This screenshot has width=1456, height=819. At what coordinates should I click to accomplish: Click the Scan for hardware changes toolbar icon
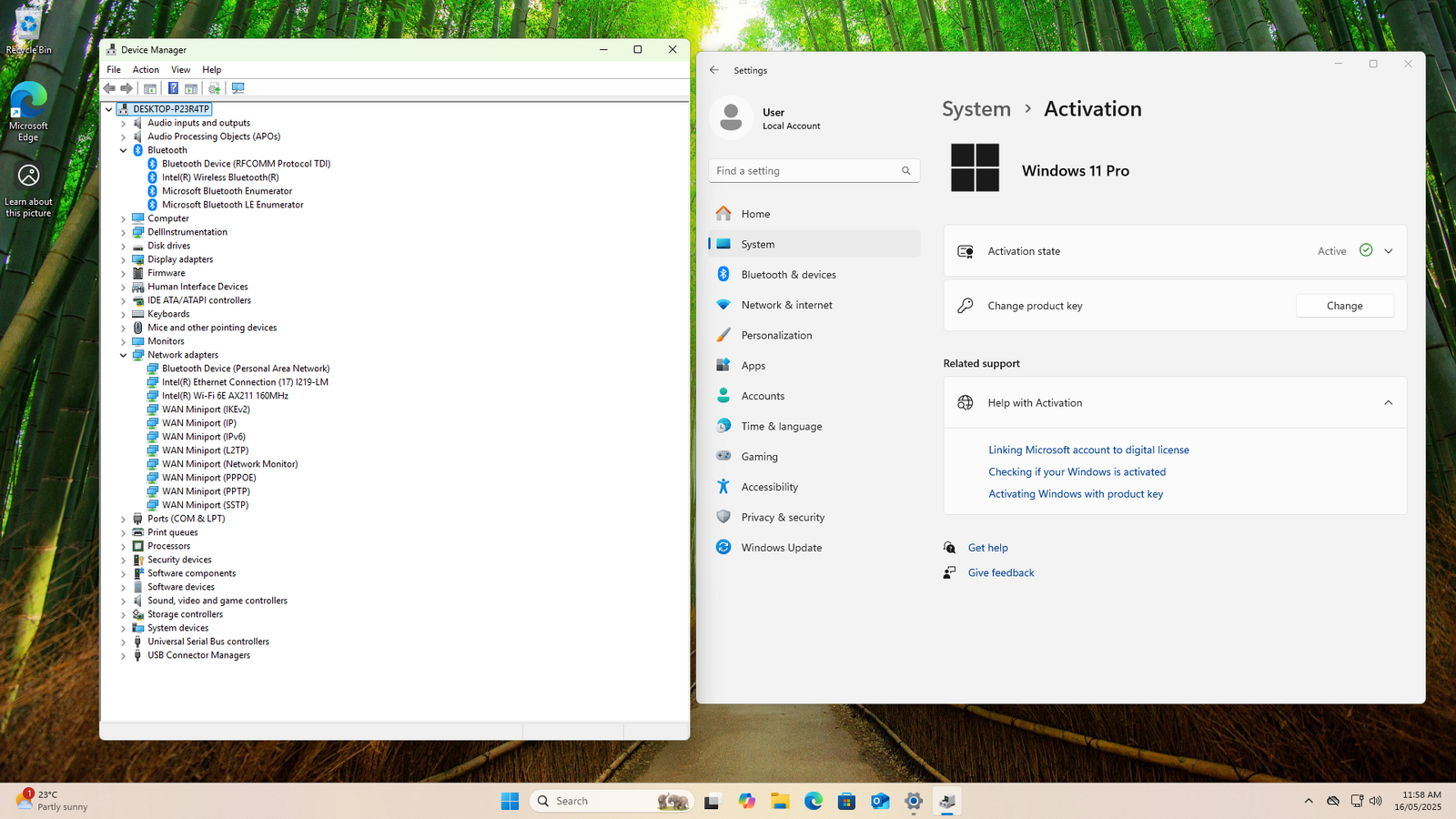pyautogui.click(x=238, y=88)
